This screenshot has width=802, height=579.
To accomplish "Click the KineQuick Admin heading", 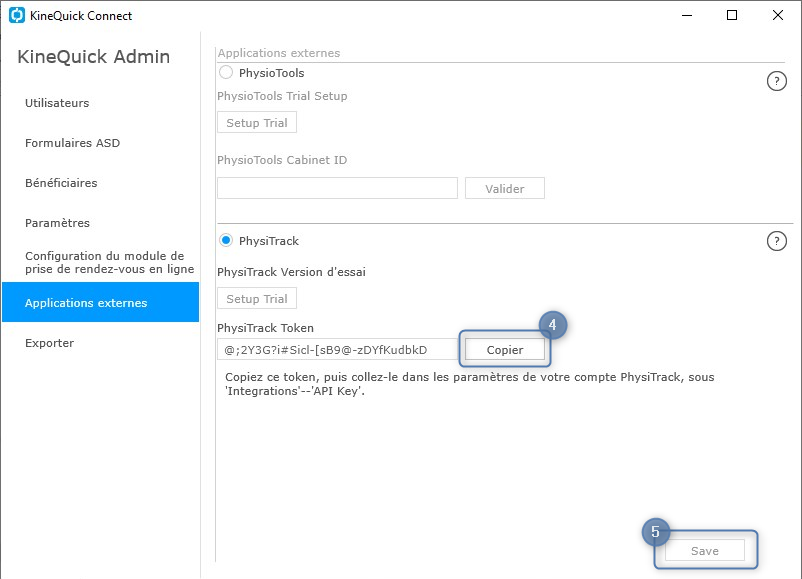I will coord(94,56).
